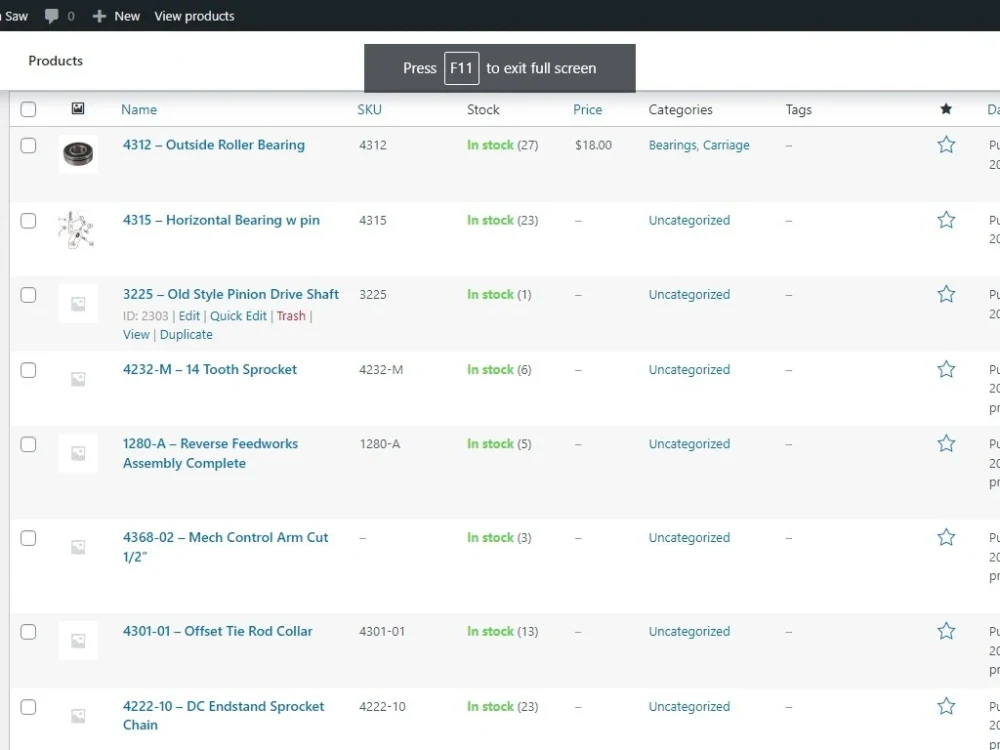Viewport: 1000px width, 750px height.
Task: Open the 4312 Outside Roller Bearing thumbnail
Action: [x=78, y=154]
